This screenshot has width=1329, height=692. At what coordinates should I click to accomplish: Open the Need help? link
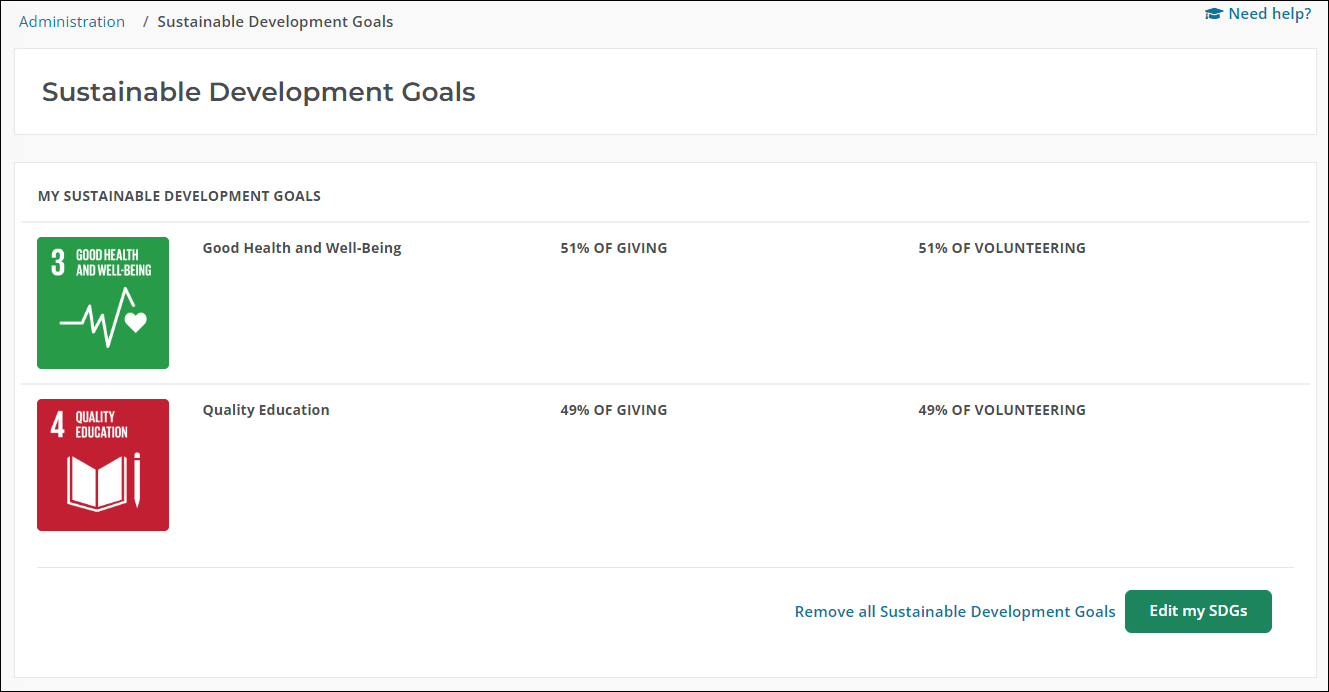(1269, 14)
